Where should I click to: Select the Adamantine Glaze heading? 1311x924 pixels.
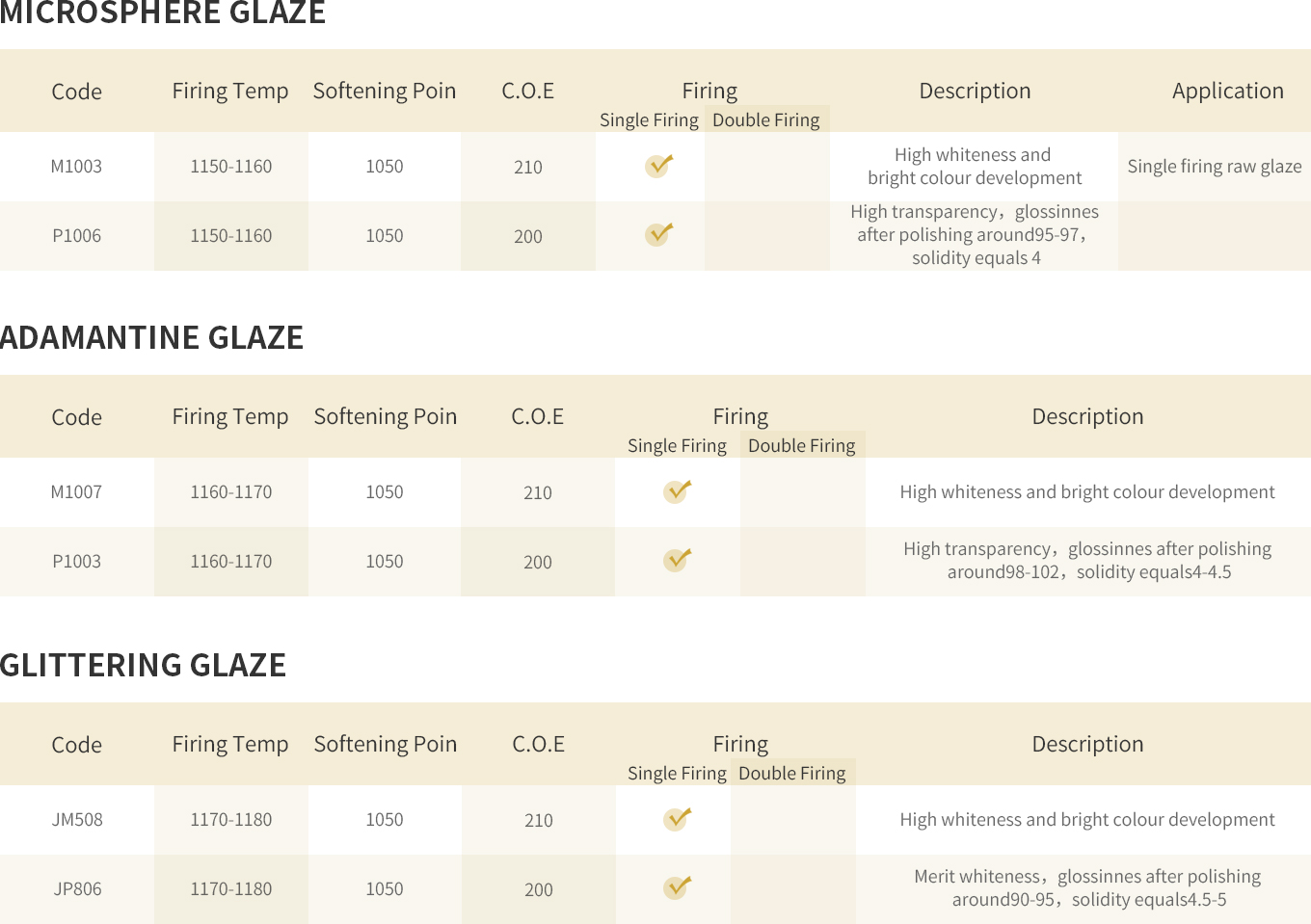(151, 337)
